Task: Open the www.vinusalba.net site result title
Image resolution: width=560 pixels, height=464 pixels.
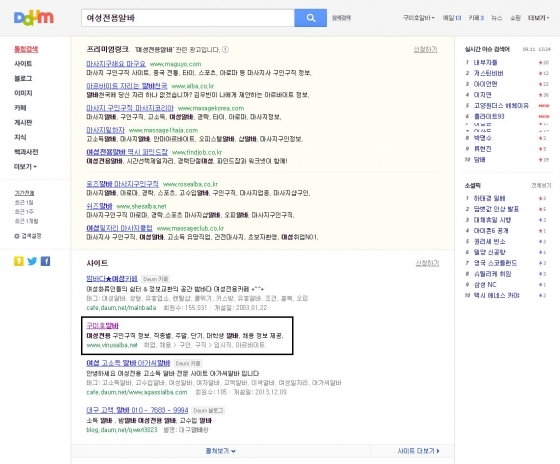Action: point(102,325)
